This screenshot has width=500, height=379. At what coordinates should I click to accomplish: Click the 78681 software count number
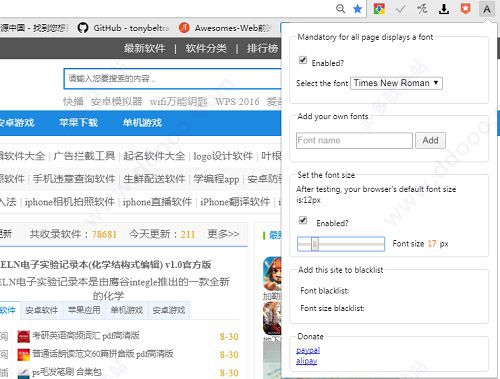(104, 234)
